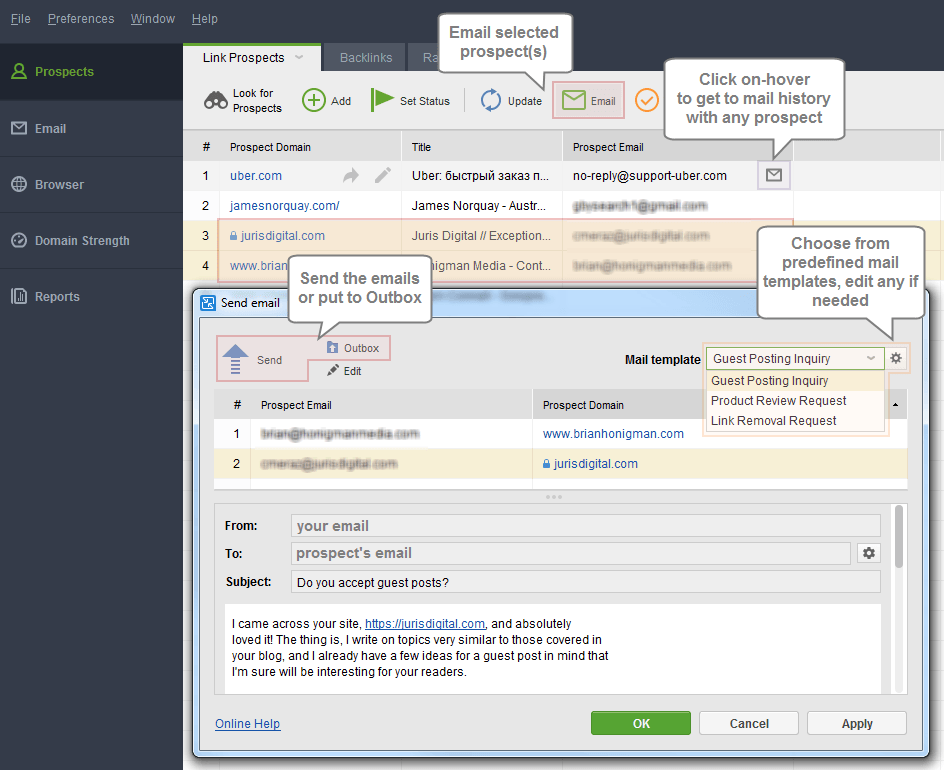Click the share arrow icon on uber.com row
The width and height of the screenshot is (944, 770).
pyautogui.click(x=351, y=175)
